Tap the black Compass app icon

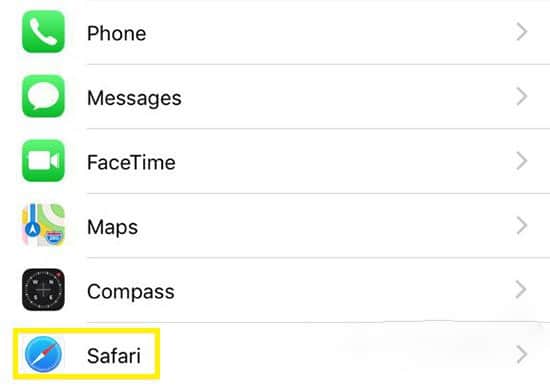(43, 290)
